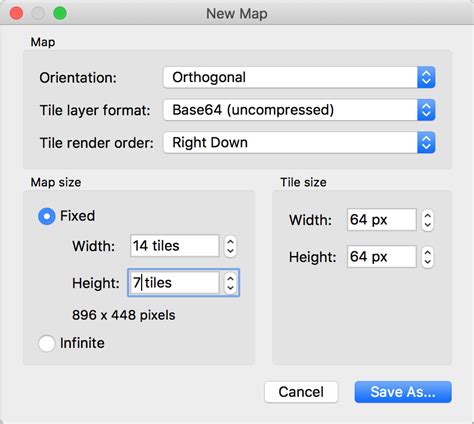Screen dimensions: 474x424
Task: Decrease map height with stepper down arrow
Action: tap(230, 288)
